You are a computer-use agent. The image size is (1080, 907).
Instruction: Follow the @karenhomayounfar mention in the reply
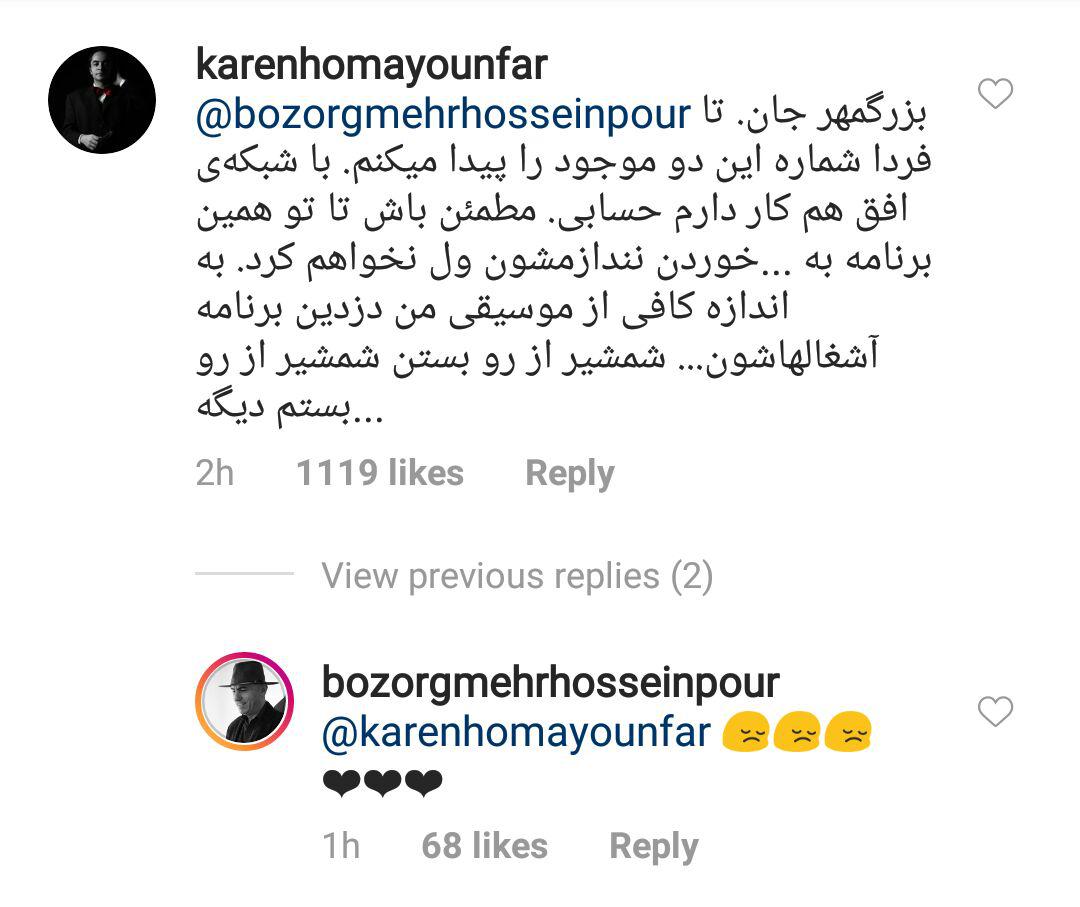click(x=516, y=733)
